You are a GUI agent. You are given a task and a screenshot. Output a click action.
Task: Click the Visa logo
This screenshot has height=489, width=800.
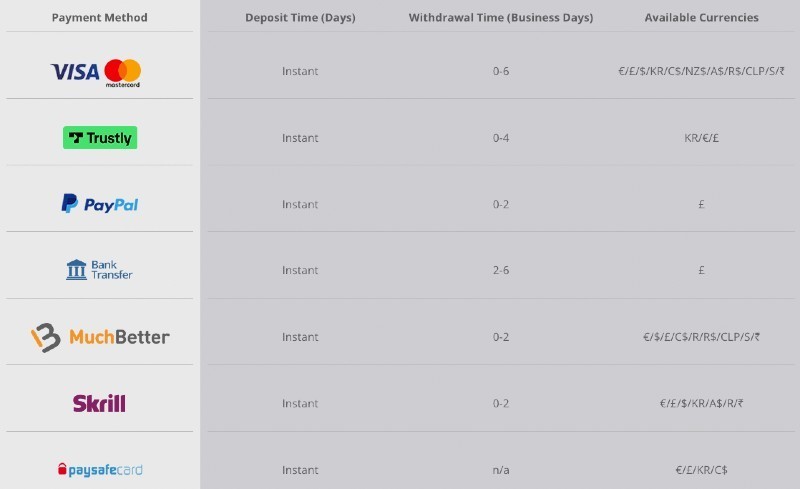75,72
